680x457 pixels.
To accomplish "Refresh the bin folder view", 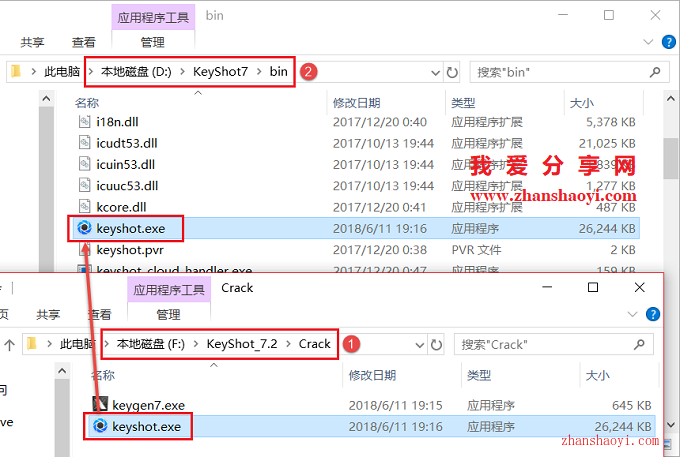I will click(x=452, y=72).
